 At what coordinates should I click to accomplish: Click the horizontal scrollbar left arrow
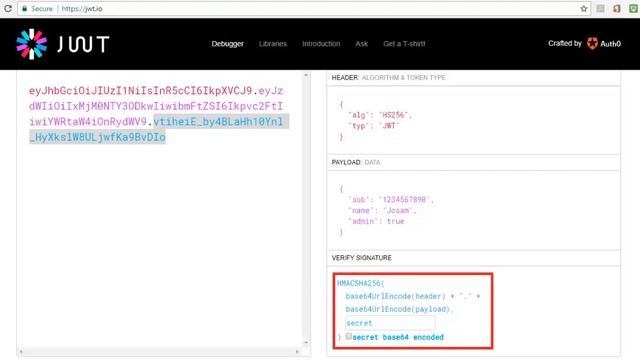click(x=21, y=351)
